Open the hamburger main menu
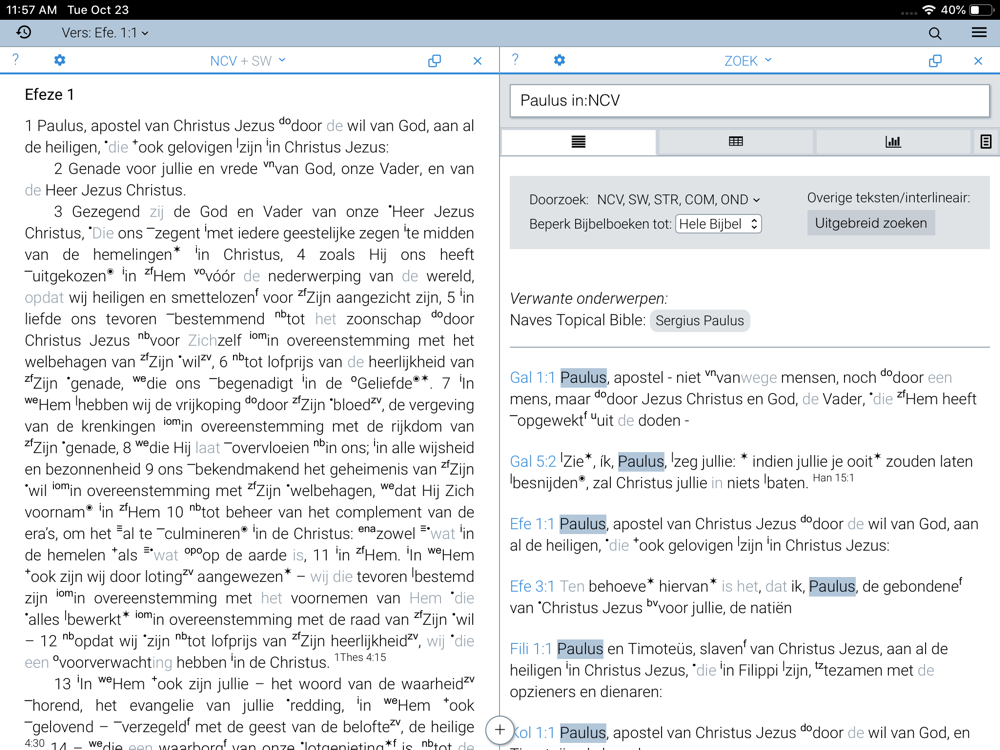This screenshot has height=750, width=1000. point(979,33)
